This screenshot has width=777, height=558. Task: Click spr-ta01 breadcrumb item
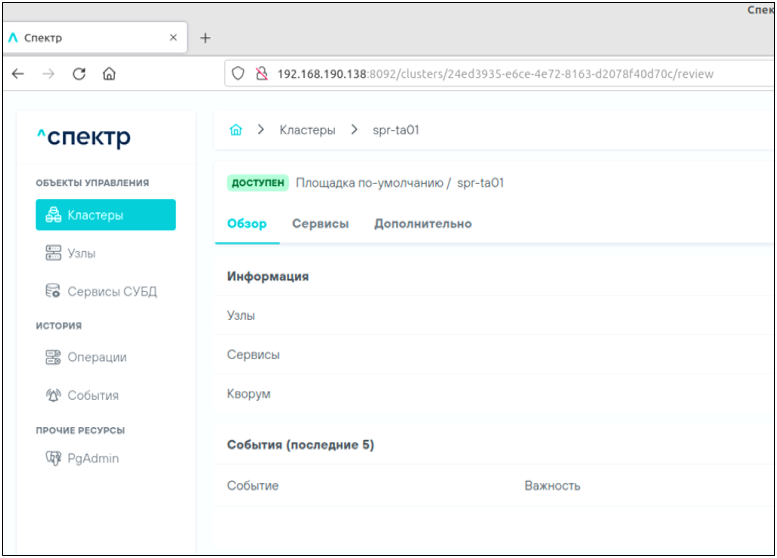pyautogui.click(x=395, y=130)
